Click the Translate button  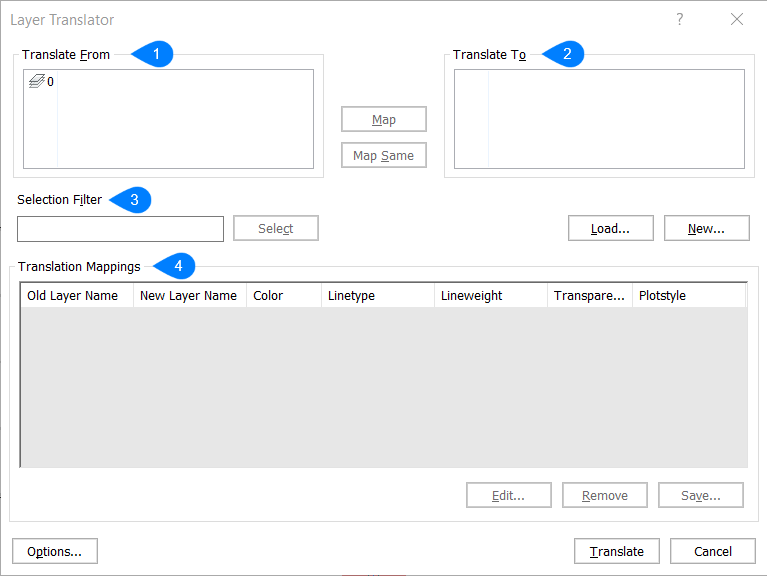pos(617,551)
